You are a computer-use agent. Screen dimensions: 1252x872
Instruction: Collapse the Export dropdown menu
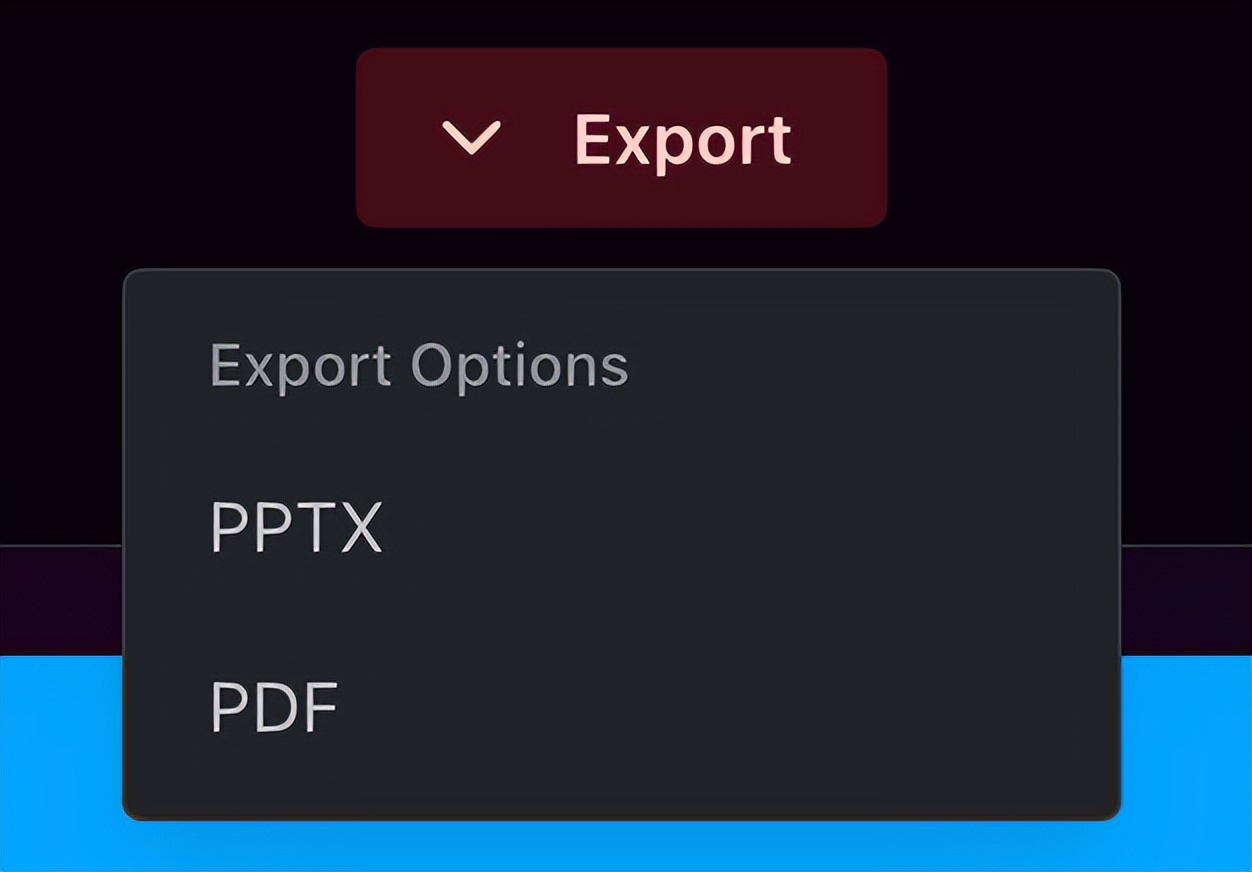(621, 137)
